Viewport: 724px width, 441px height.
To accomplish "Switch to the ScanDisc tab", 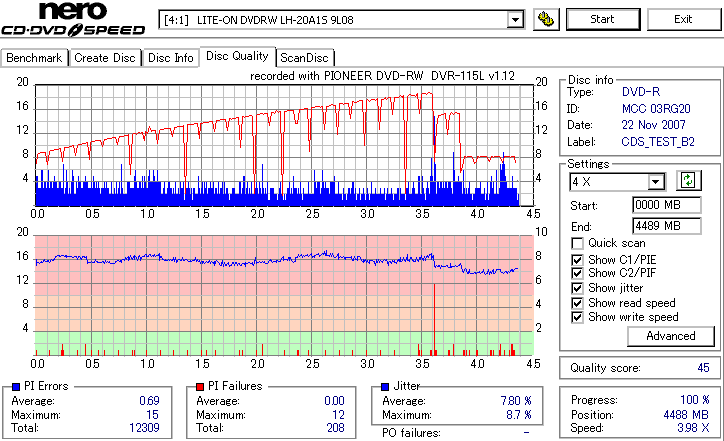I will [305, 58].
